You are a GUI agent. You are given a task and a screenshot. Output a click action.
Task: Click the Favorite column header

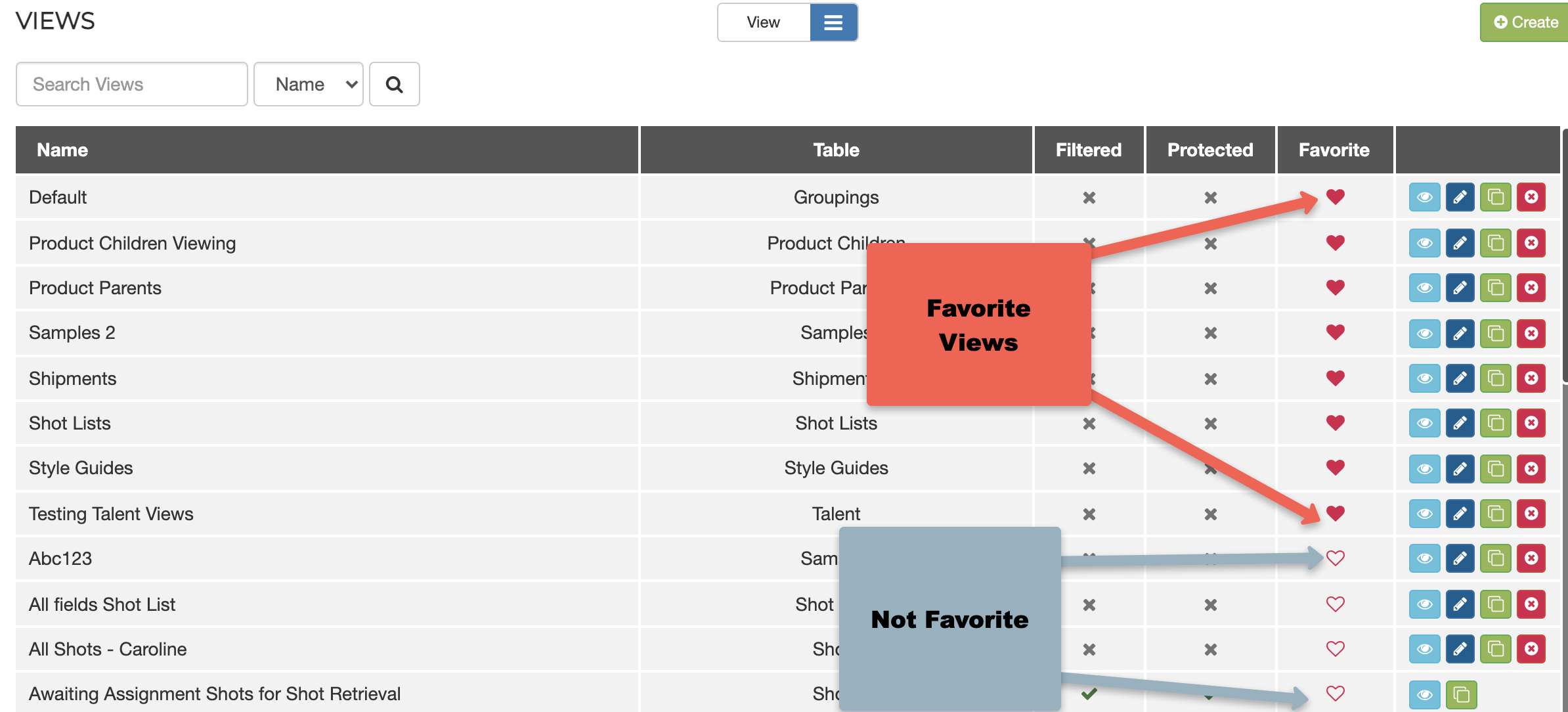click(x=1334, y=150)
